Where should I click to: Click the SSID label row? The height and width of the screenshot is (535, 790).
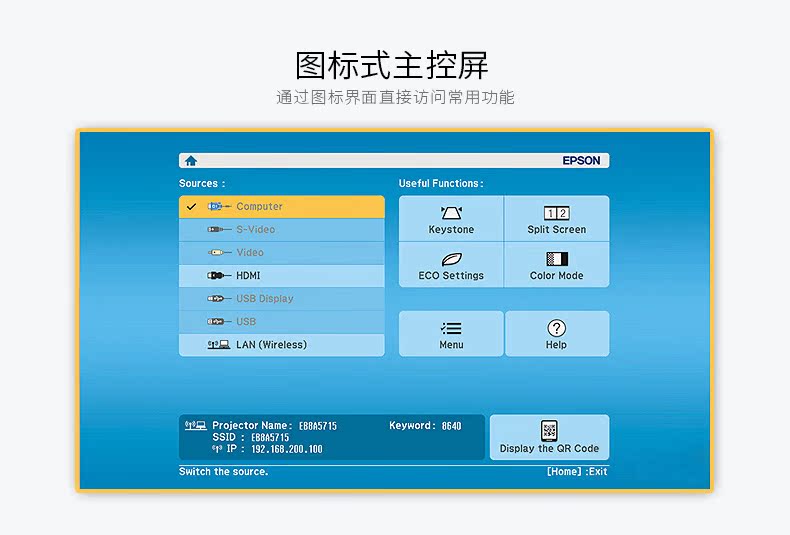(251, 437)
